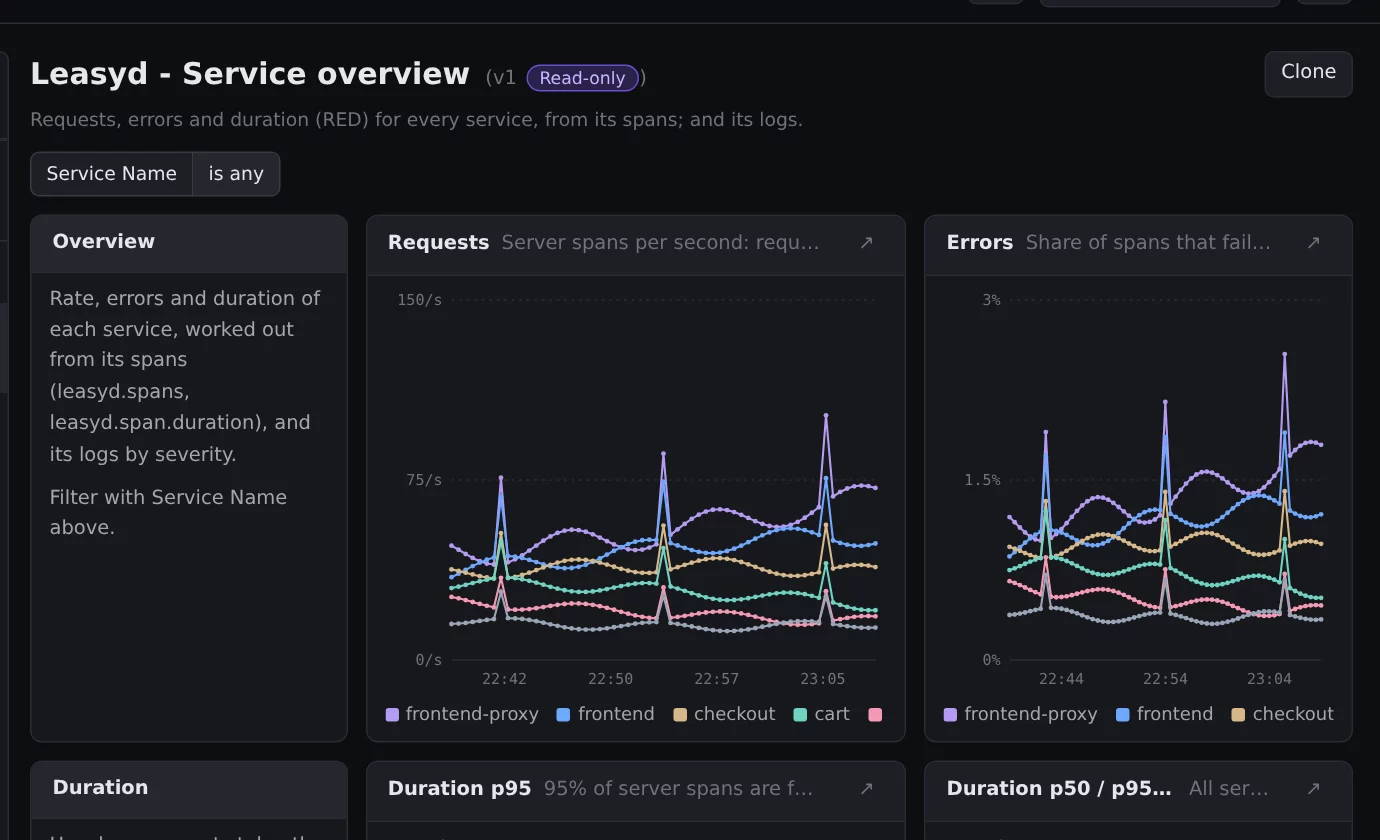Viewport: 1380px width, 840px height.
Task: Open the 'is any' filter dropdown
Action: pyautogui.click(x=236, y=174)
